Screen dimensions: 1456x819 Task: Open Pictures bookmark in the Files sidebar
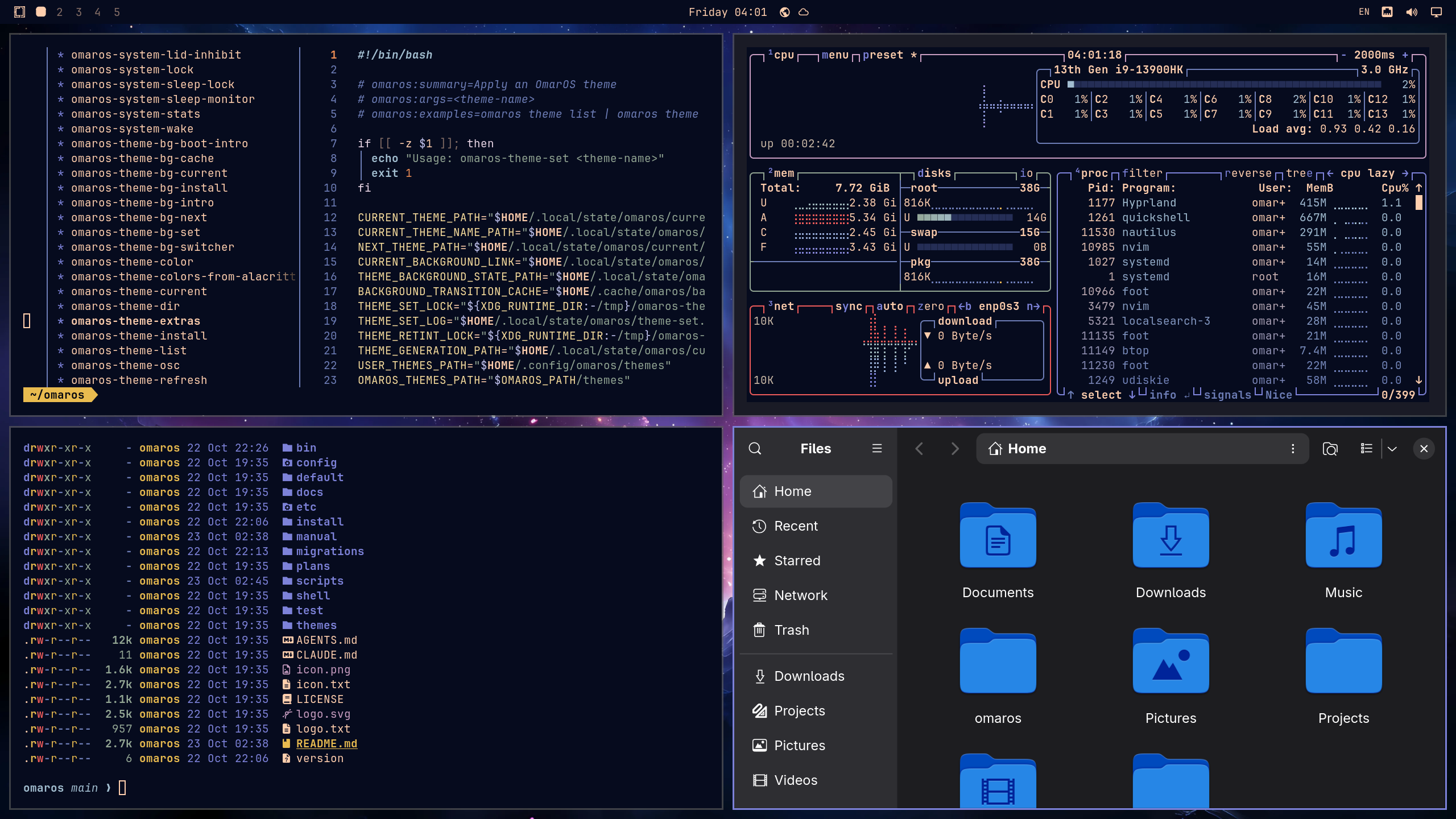(816, 746)
